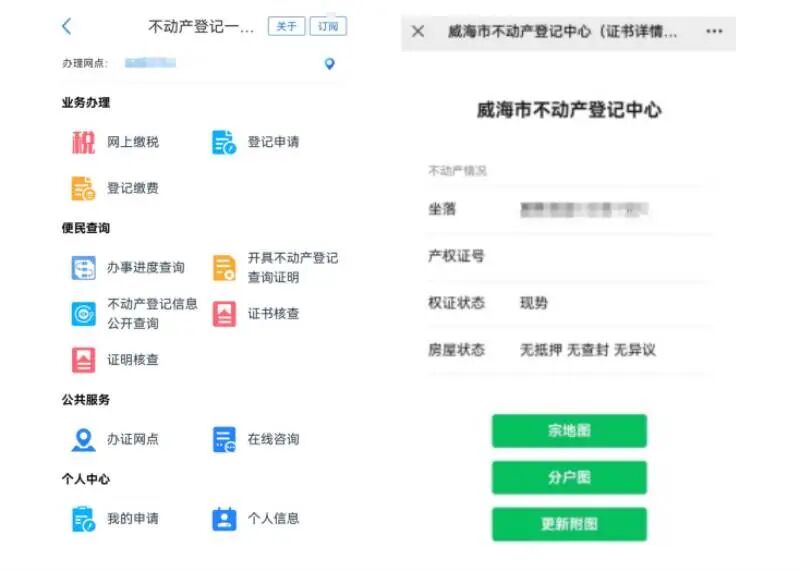Open the location pin for 办理网点
Image resolution: width=800 pixels, height=571 pixels.
pyautogui.click(x=330, y=64)
